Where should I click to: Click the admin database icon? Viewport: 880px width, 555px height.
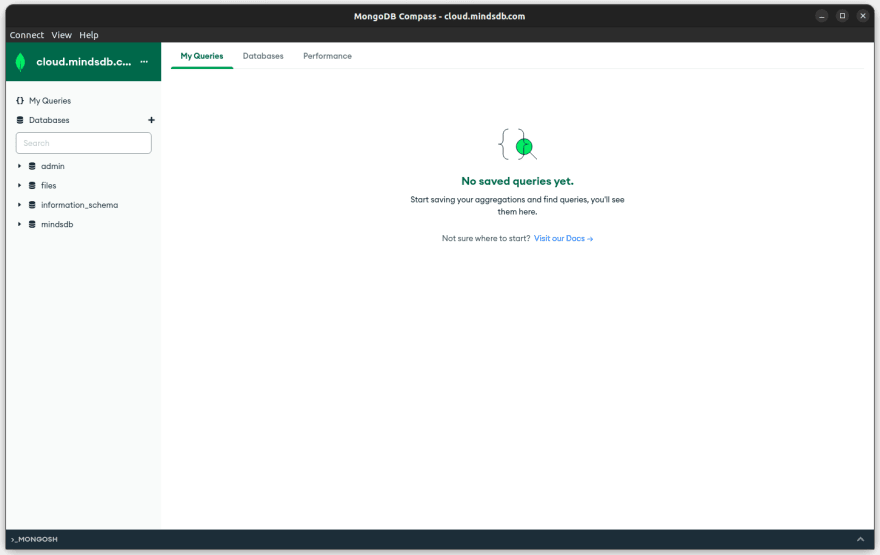point(32,166)
